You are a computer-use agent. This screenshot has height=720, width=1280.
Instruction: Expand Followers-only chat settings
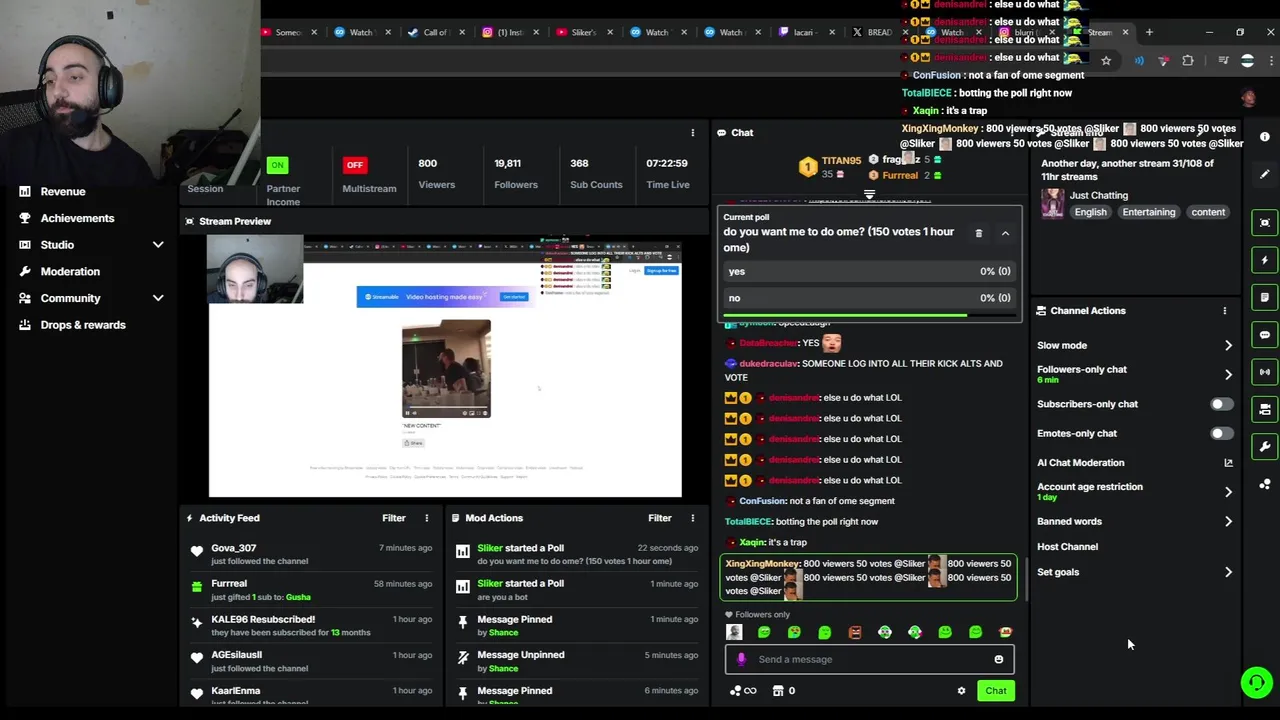(x=1228, y=375)
